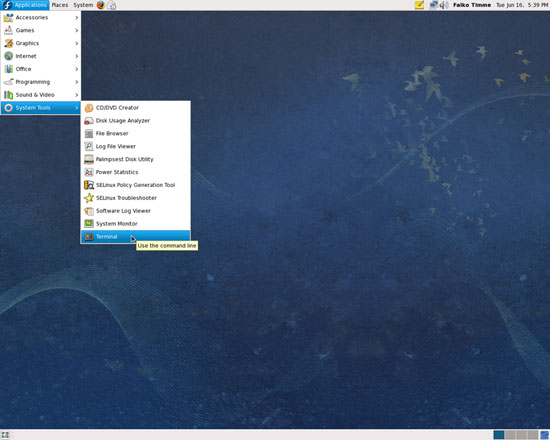550x440 pixels.
Task: Click the Falko Timme user name
Action: pos(472,5)
